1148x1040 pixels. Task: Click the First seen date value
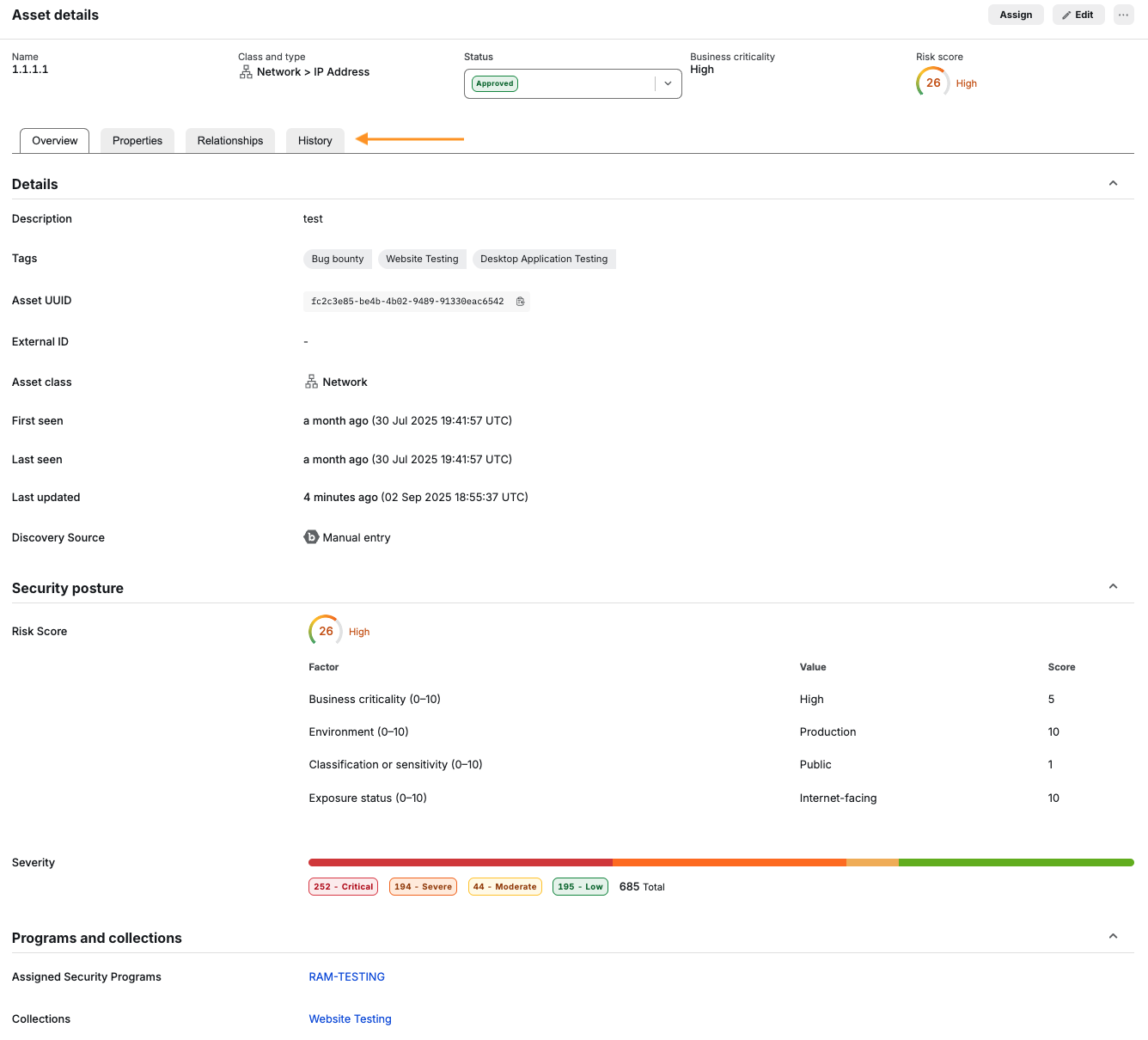pos(407,421)
